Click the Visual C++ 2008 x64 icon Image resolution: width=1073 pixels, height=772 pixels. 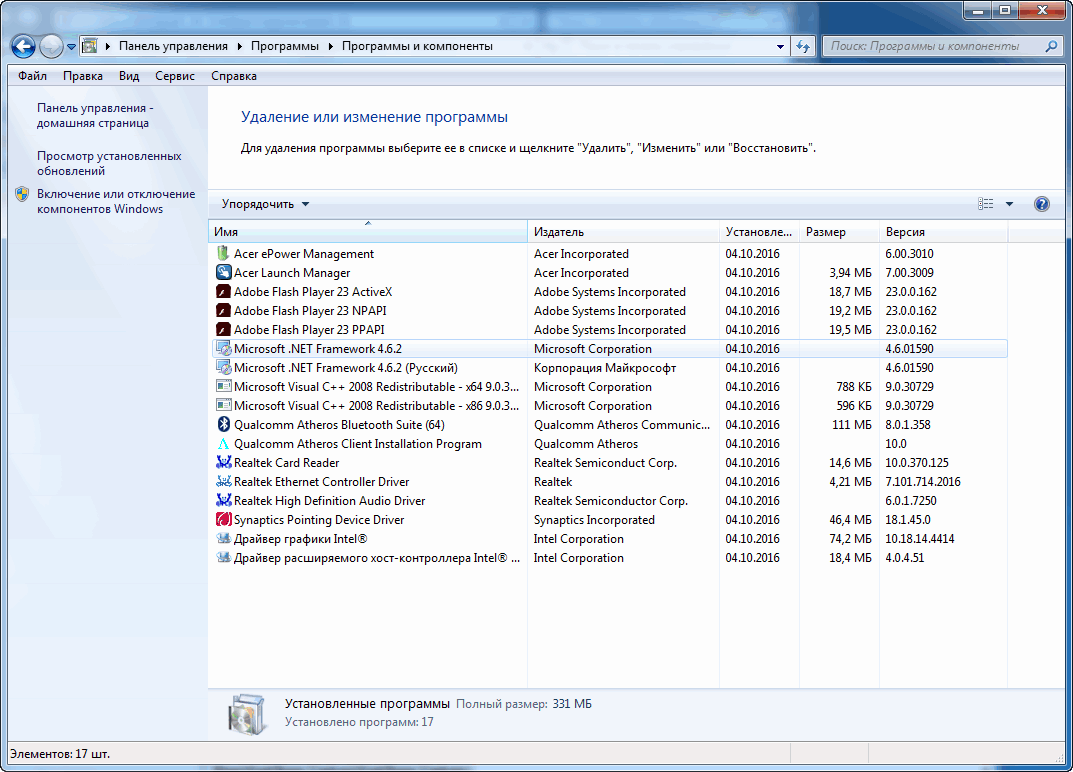pos(223,387)
